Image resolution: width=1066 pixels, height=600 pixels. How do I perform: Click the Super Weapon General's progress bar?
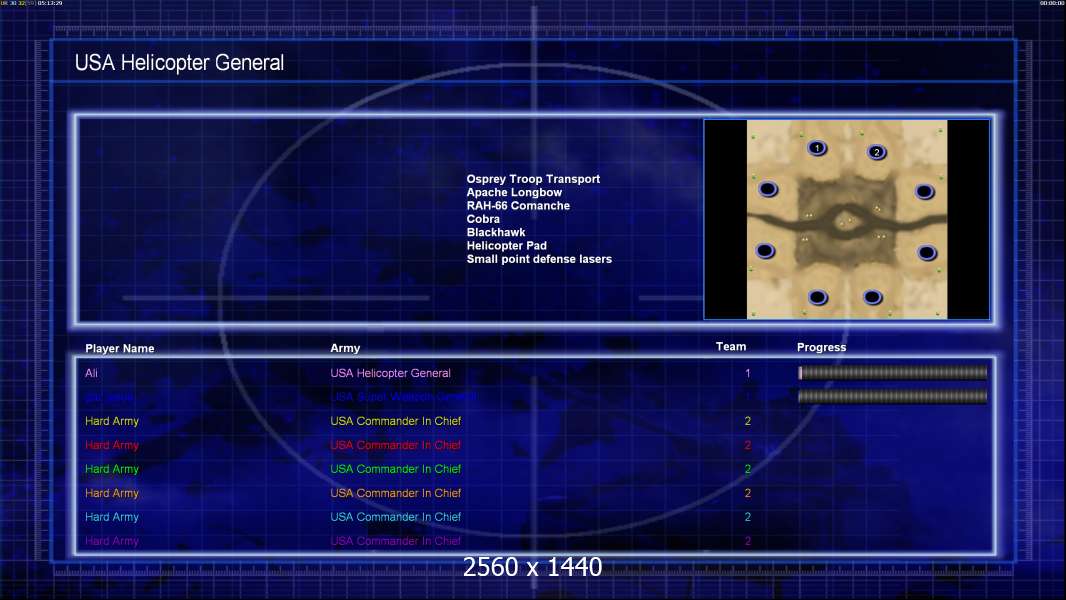coord(893,396)
